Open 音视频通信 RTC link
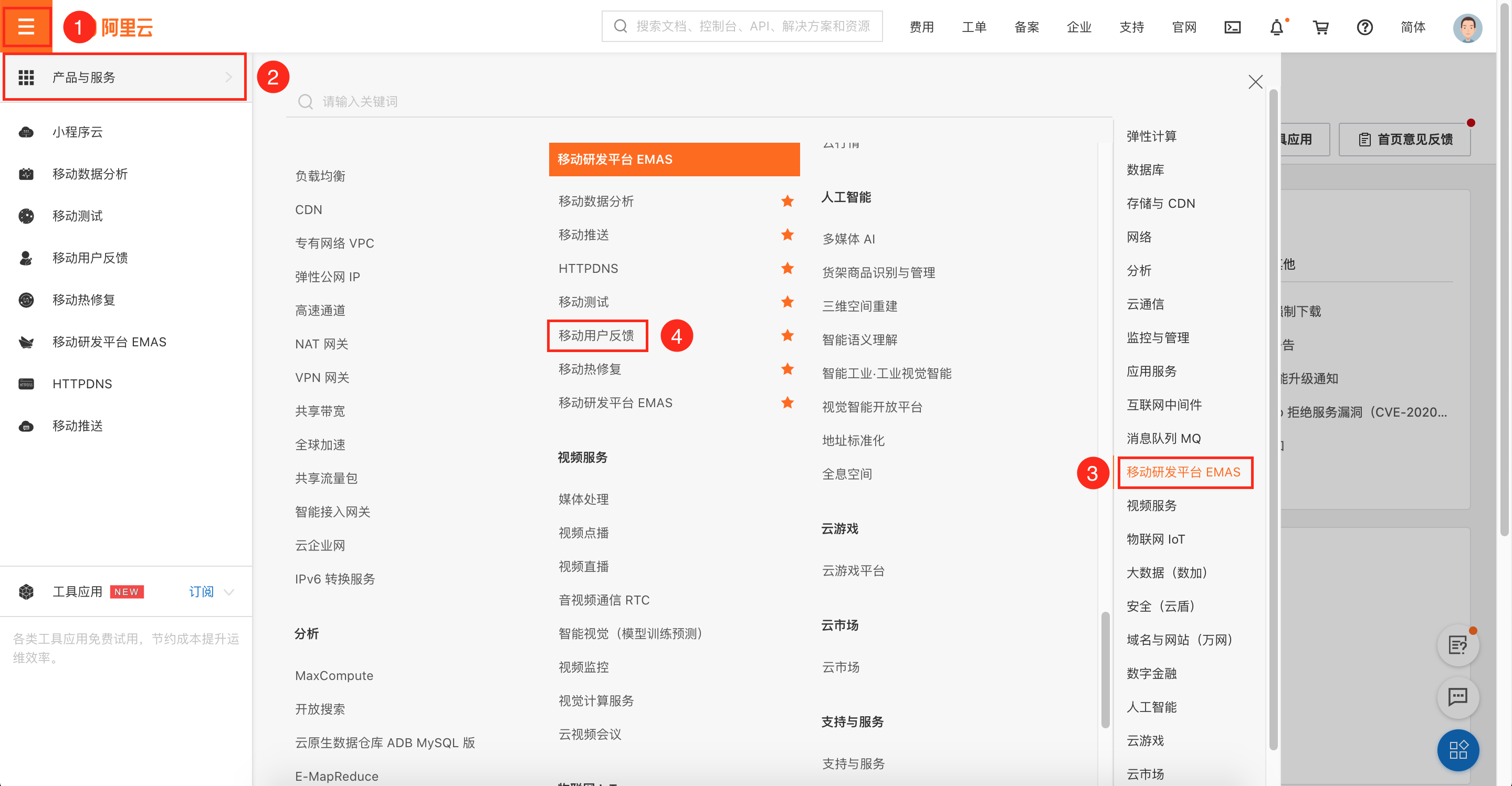The width and height of the screenshot is (1512, 786). tap(604, 600)
